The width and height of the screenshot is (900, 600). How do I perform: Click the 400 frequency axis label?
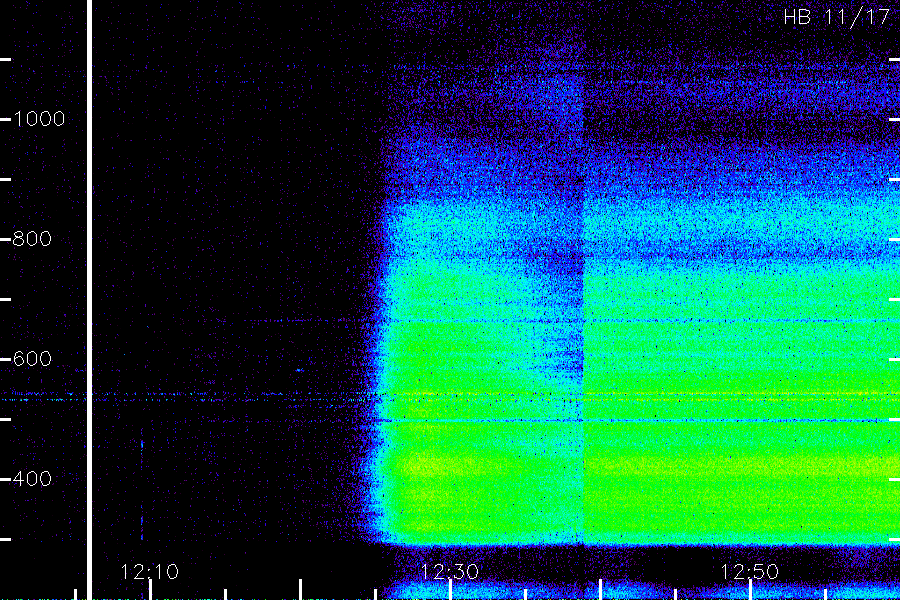tap(32, 479)
